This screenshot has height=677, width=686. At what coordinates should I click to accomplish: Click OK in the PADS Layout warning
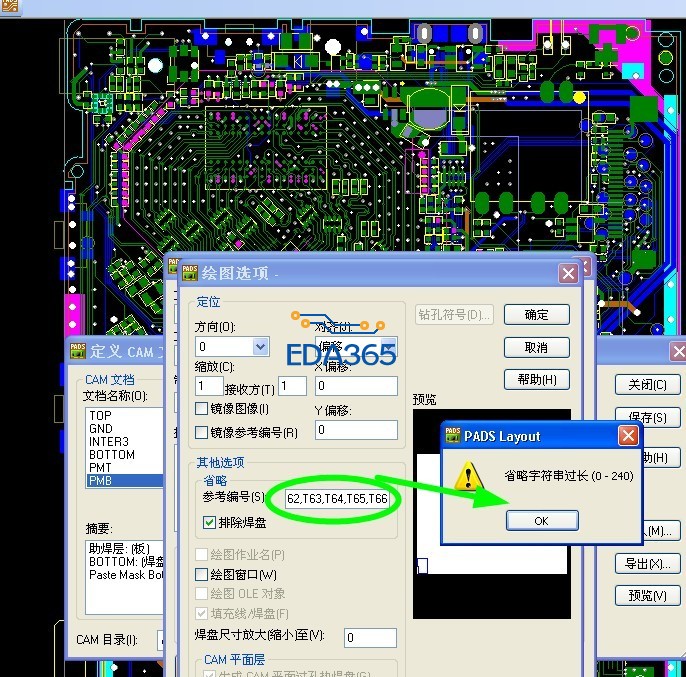542,521
